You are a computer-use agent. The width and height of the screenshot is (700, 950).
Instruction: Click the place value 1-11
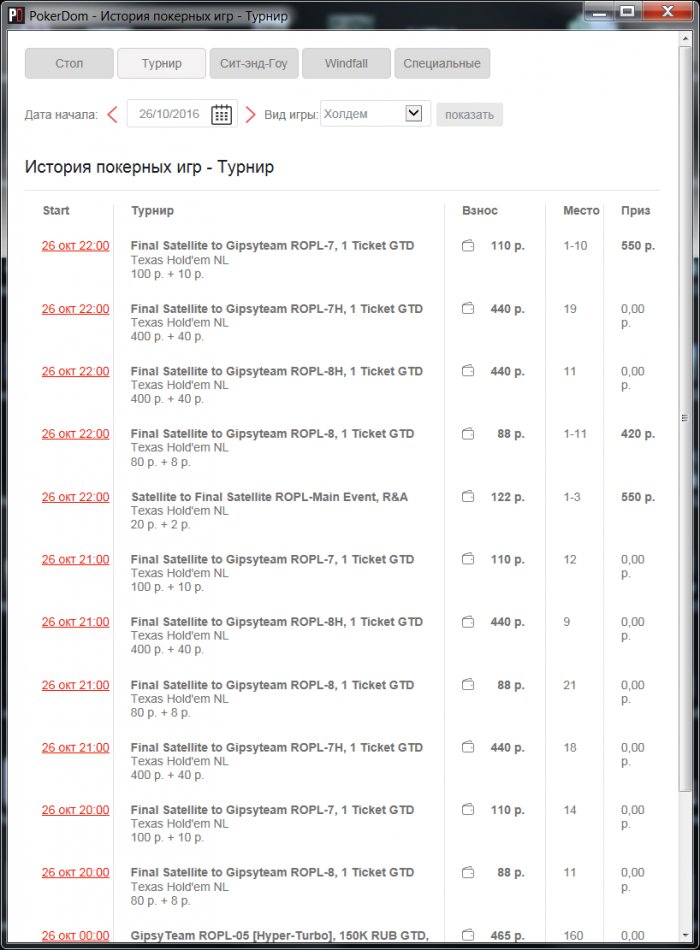click(575, 434)
